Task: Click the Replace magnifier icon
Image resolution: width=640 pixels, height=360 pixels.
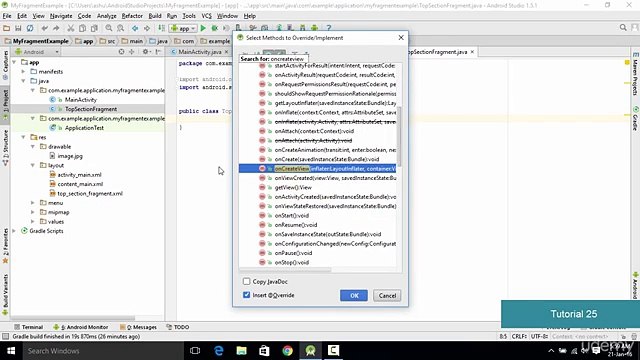Action: point(120,28)
